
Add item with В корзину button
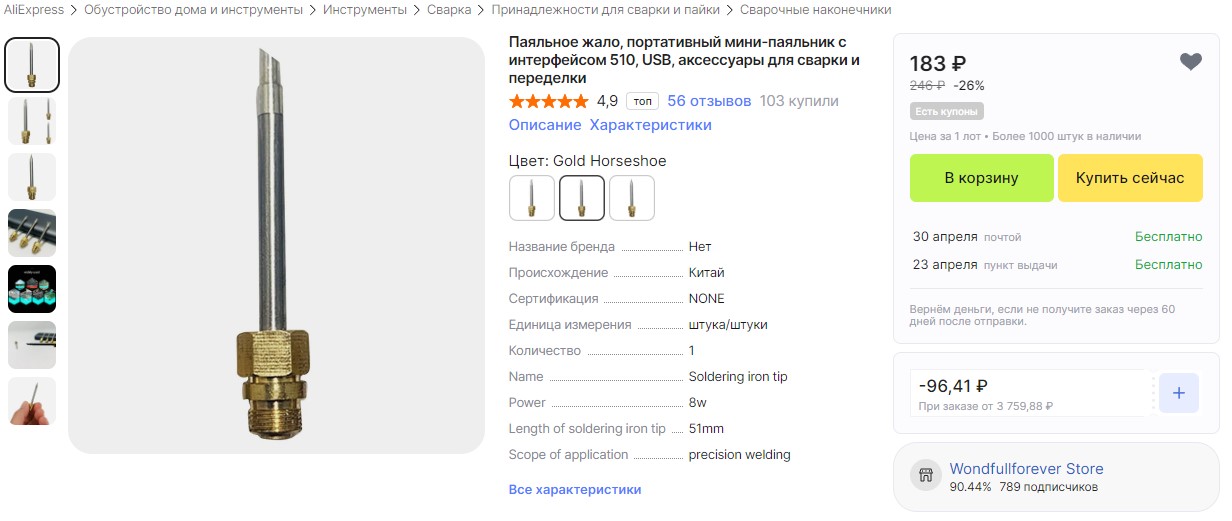click(981, 178)
